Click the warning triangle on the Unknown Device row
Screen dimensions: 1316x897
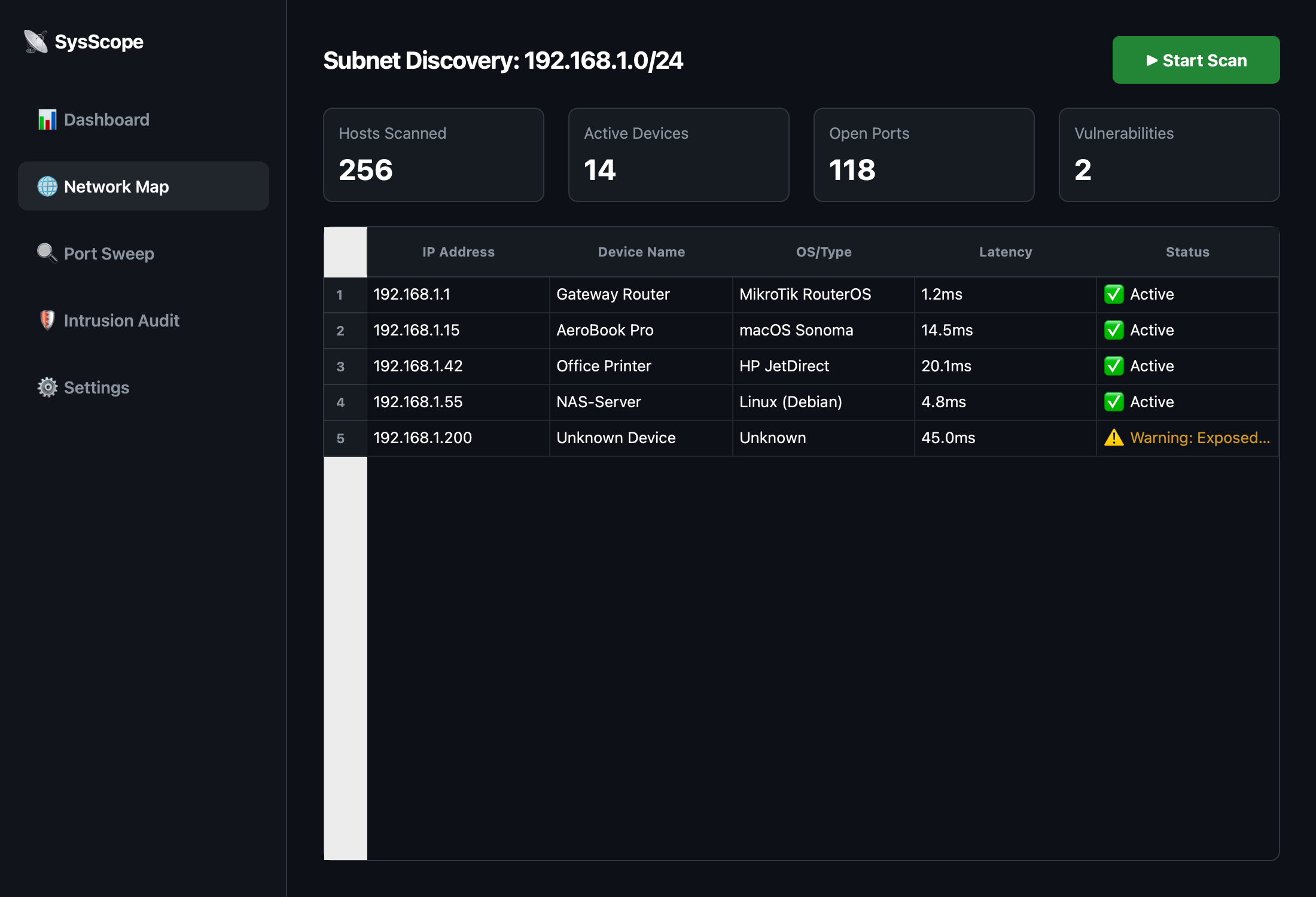(x=1113, y=437)
